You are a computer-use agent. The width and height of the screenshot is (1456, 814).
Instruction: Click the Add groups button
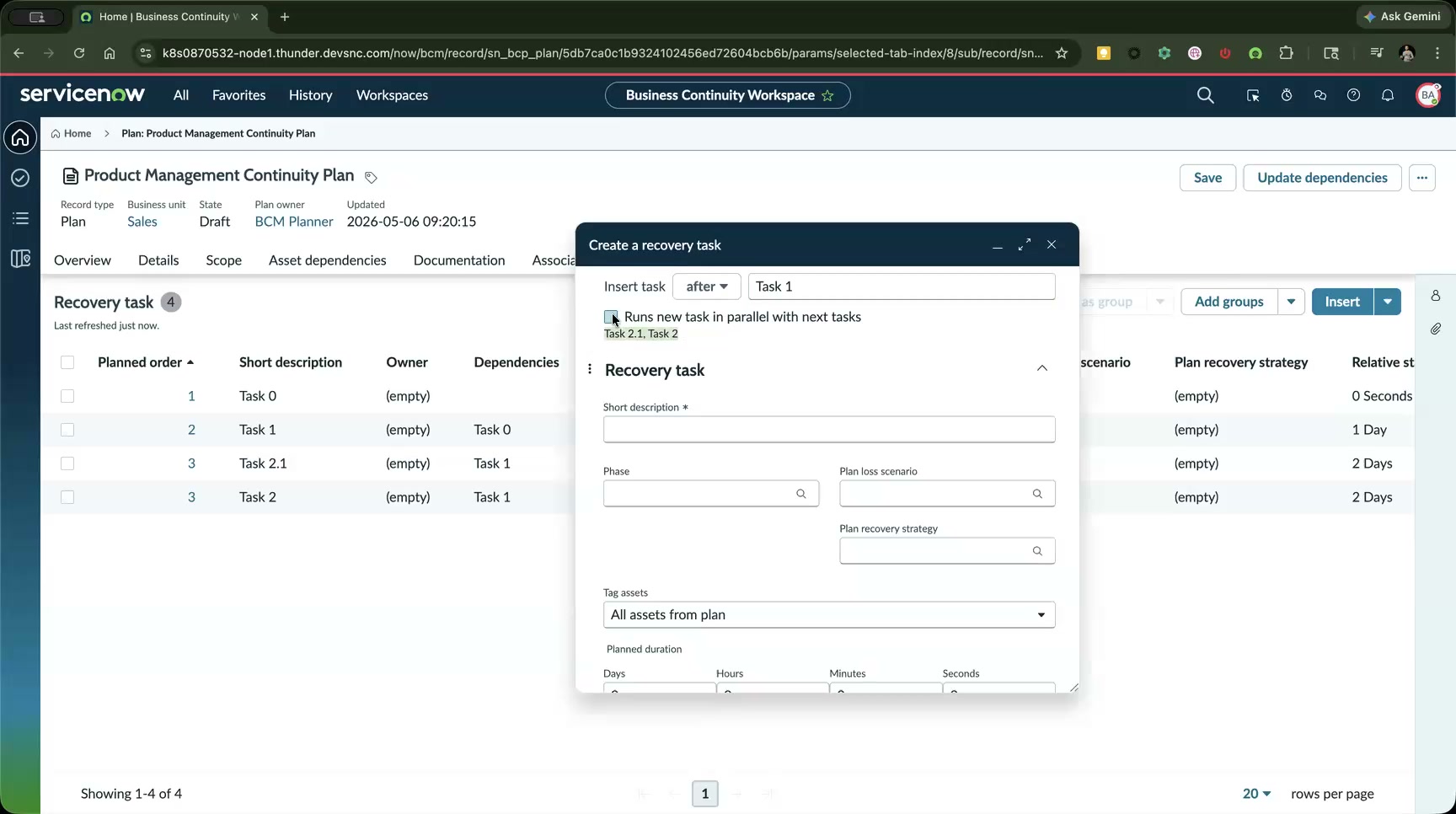(1228, 302)
